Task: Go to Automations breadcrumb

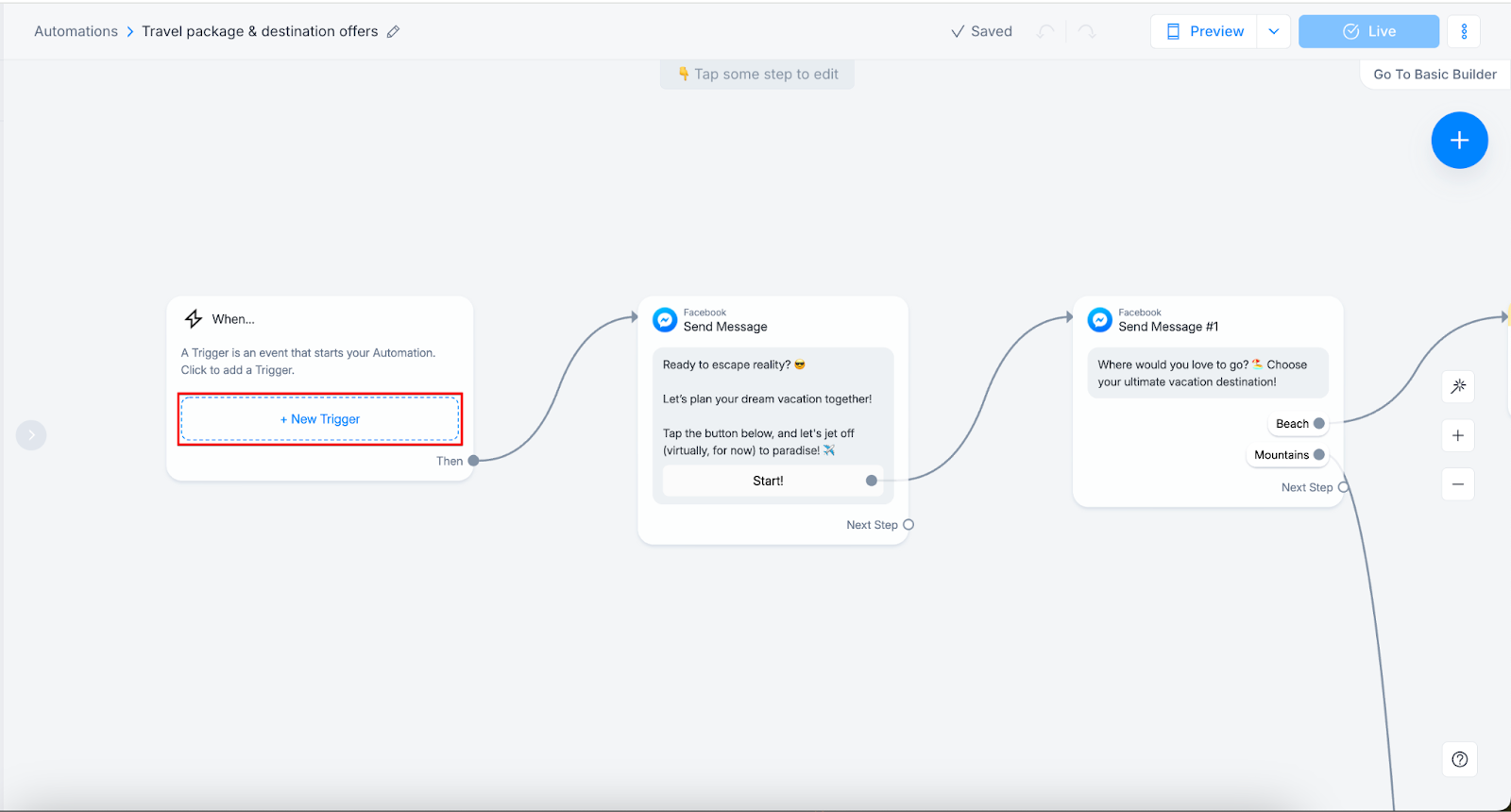Action: [x=76, y=31]
